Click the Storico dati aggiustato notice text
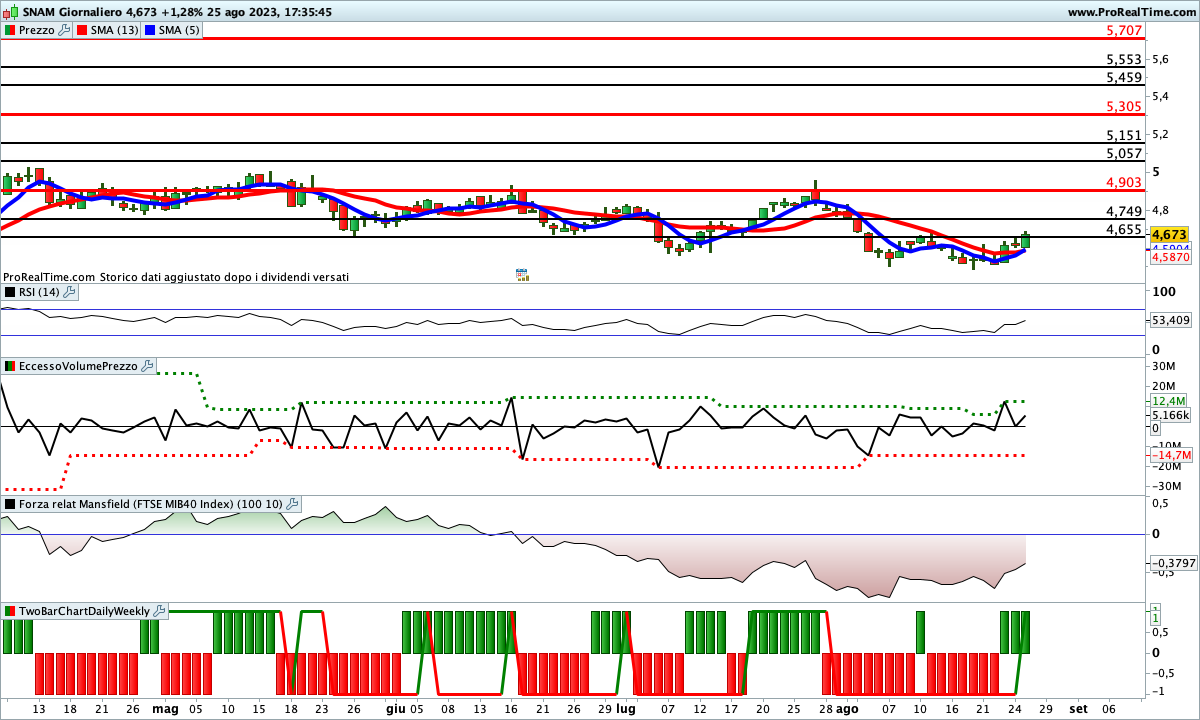The width and height of the screenshot is (1200, 720). coord(225,277)
